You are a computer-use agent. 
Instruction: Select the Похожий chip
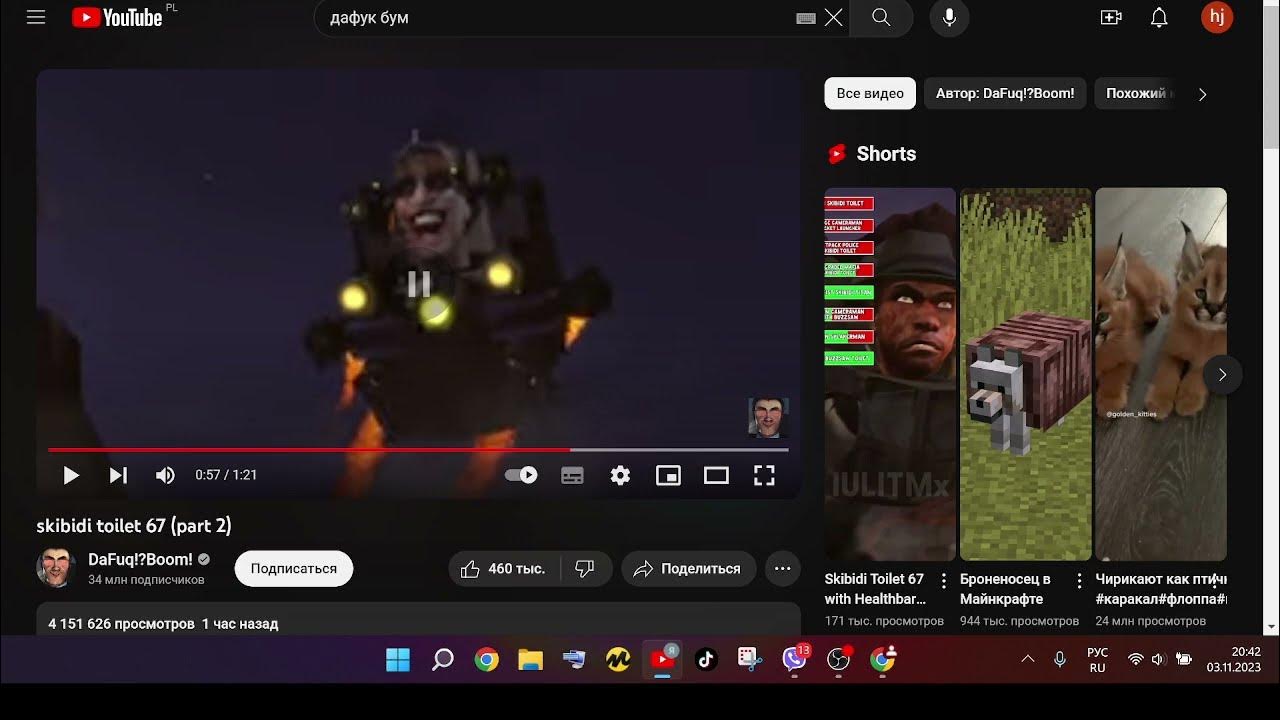(1135, 93)
